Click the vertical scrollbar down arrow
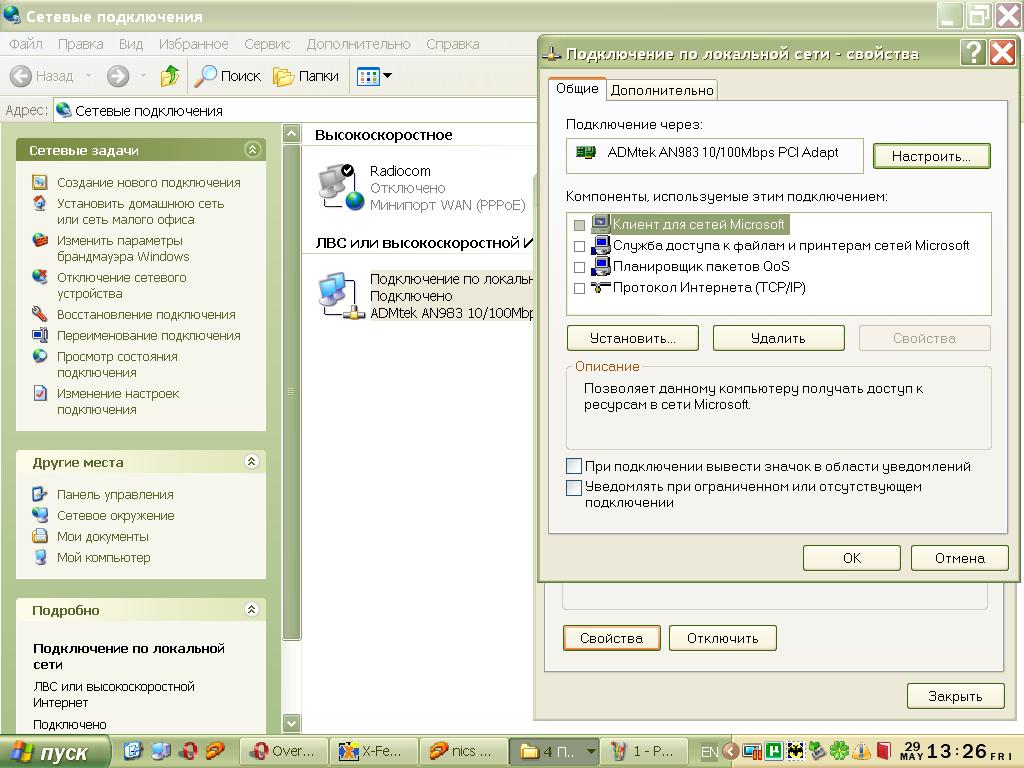Viewport: 1024px width, 768px height. coord(291,723)
